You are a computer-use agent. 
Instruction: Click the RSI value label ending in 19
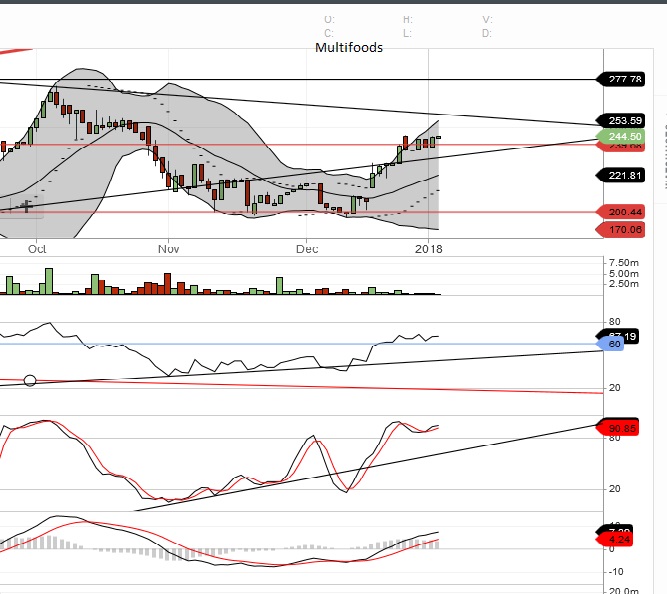pos(629,337)
